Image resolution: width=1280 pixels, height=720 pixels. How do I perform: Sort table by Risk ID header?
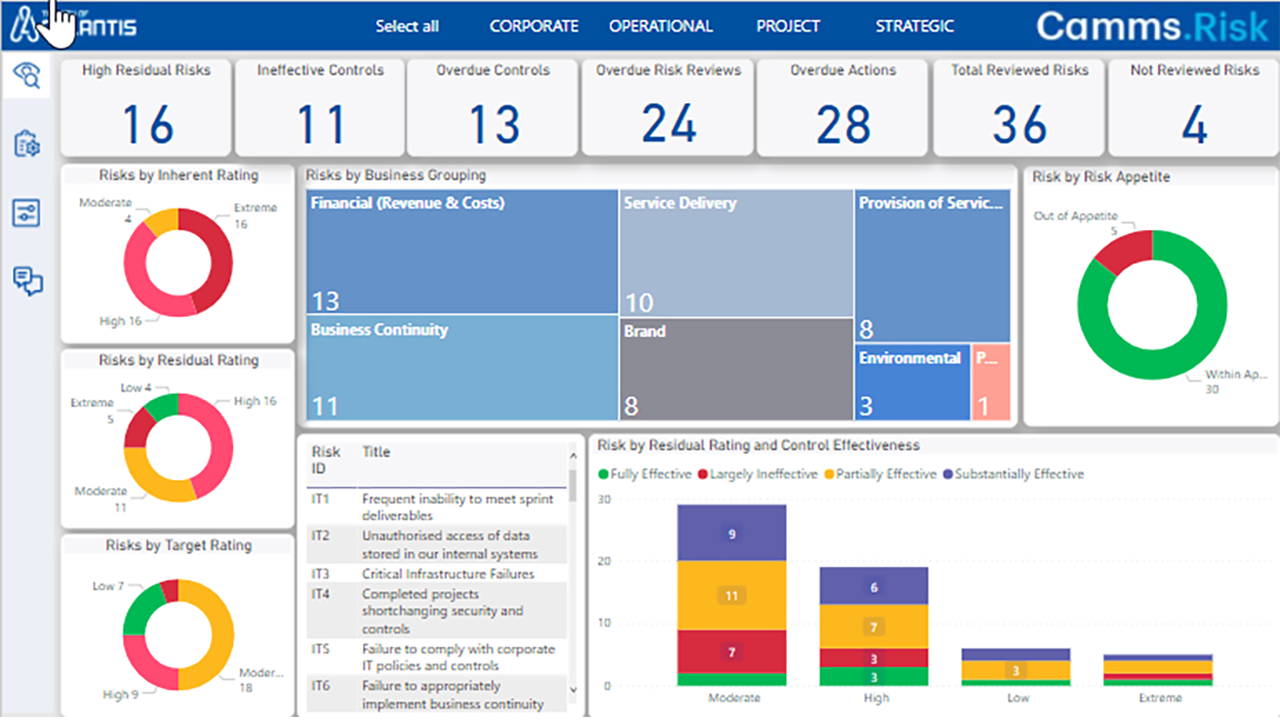[328, 460]
